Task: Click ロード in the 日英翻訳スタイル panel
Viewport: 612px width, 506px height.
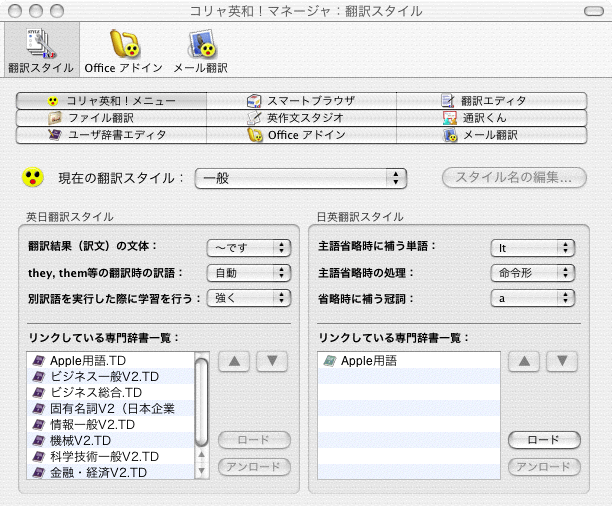Action: point(544,440)
